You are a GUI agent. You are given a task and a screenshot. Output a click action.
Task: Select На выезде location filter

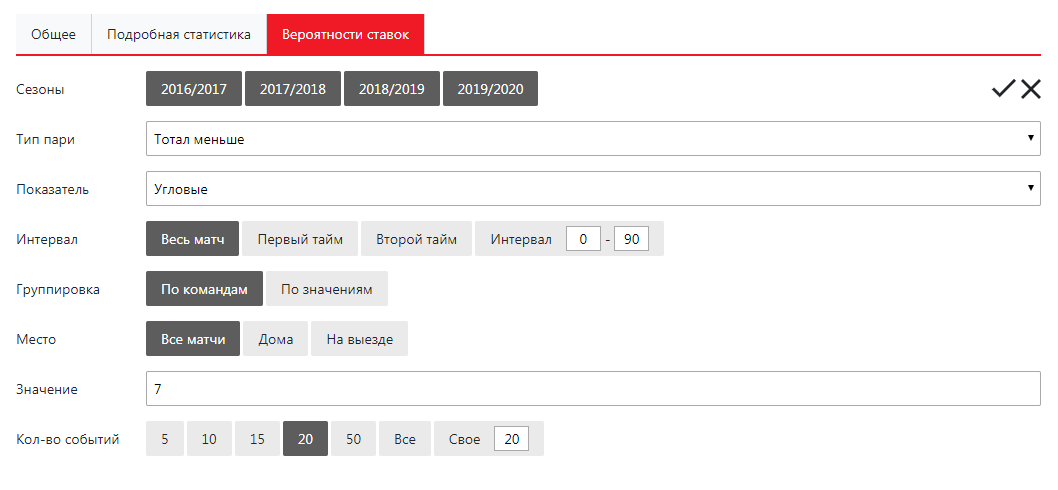(x=359, y=339)
